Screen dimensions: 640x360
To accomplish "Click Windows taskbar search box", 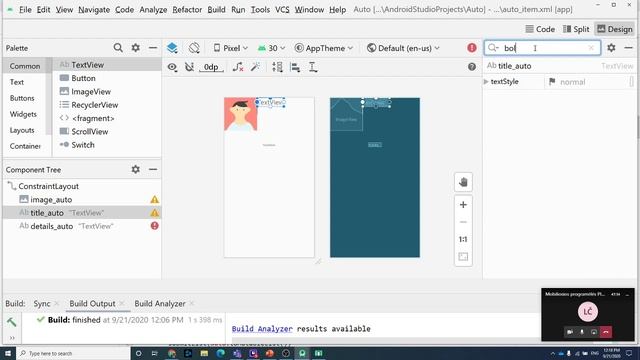I will click(72, 353).
